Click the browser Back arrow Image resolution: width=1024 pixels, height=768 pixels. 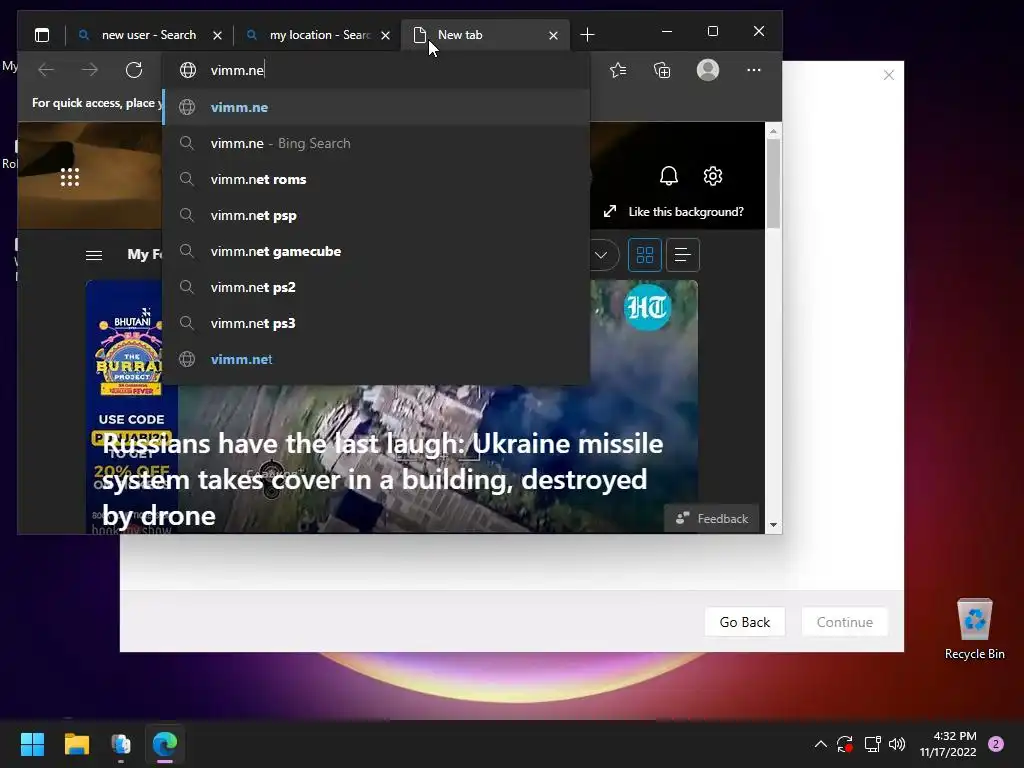tap(46, 70)
